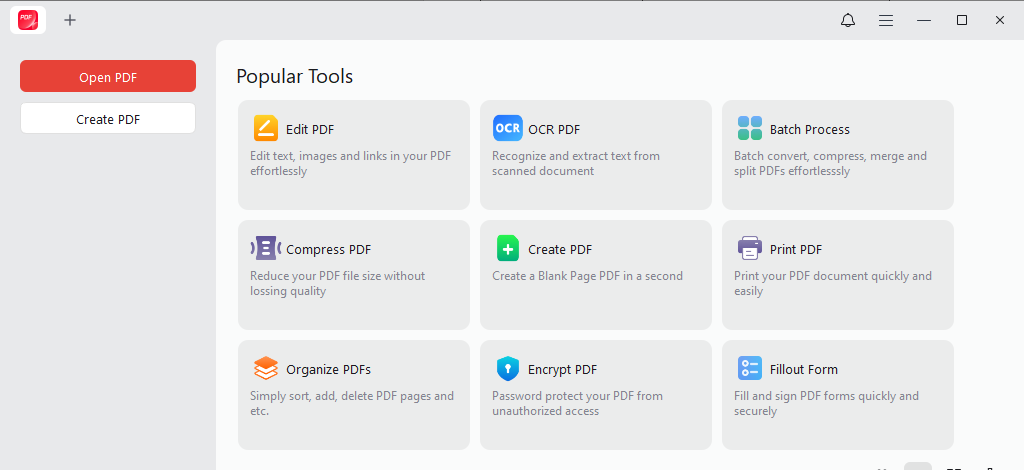The image size is (1024, 470).
Task: Click the green Create PDF plus icon
Action: (x=507, y=249)
